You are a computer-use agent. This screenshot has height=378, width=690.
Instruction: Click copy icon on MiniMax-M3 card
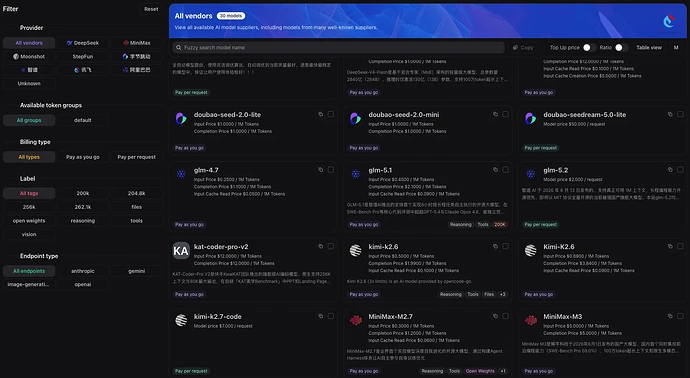point(670,316)
